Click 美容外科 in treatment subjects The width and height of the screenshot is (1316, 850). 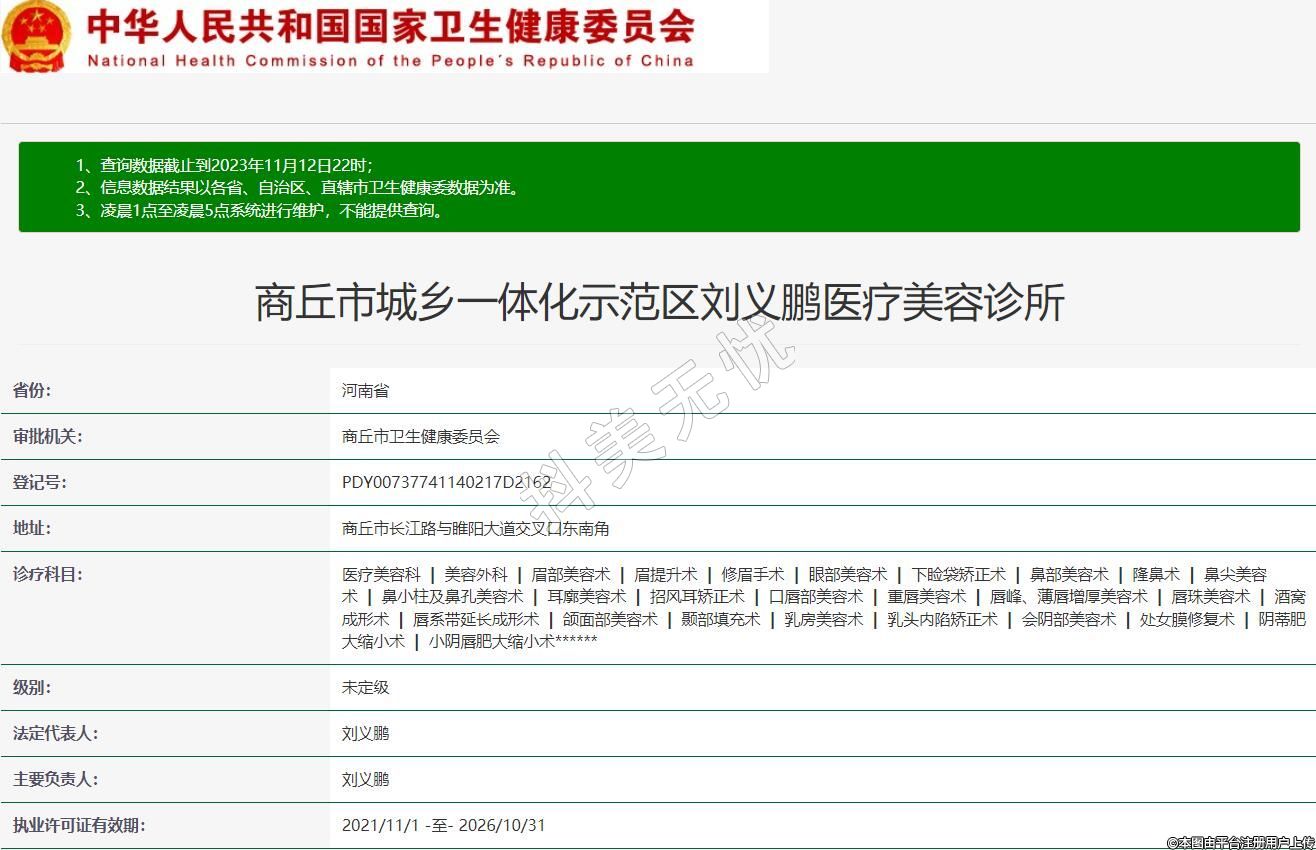coord(476,575)
